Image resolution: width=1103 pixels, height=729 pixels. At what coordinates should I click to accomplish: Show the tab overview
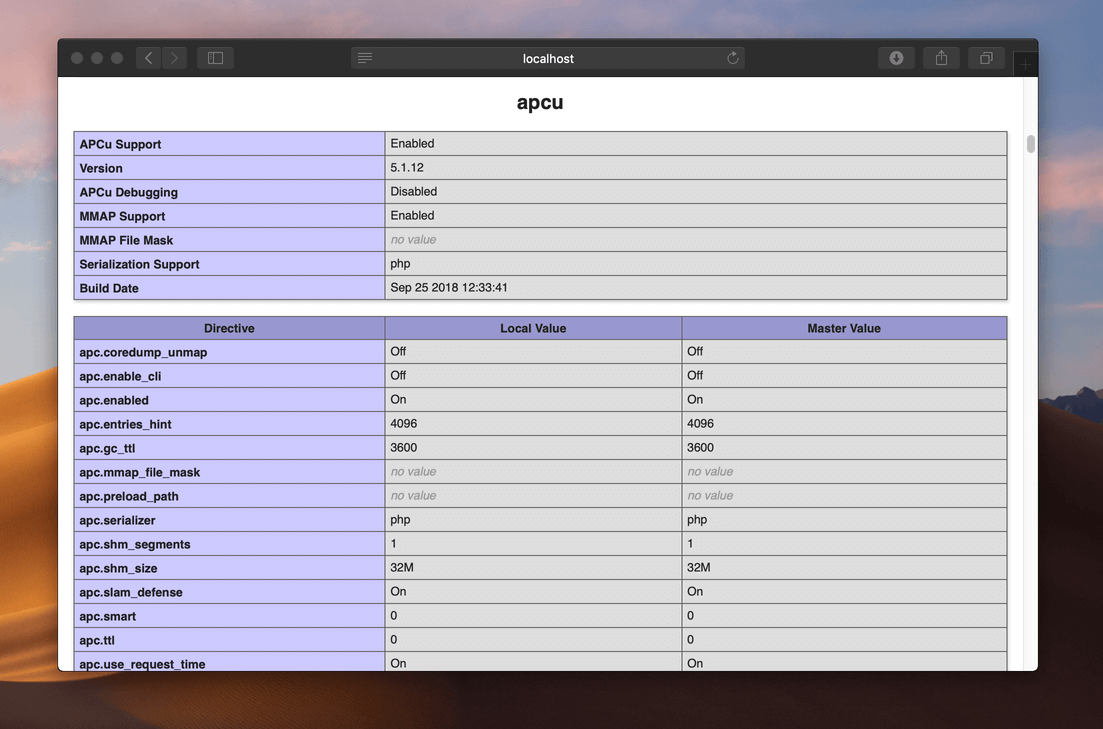pyautogui.click(x=986, y=58)
